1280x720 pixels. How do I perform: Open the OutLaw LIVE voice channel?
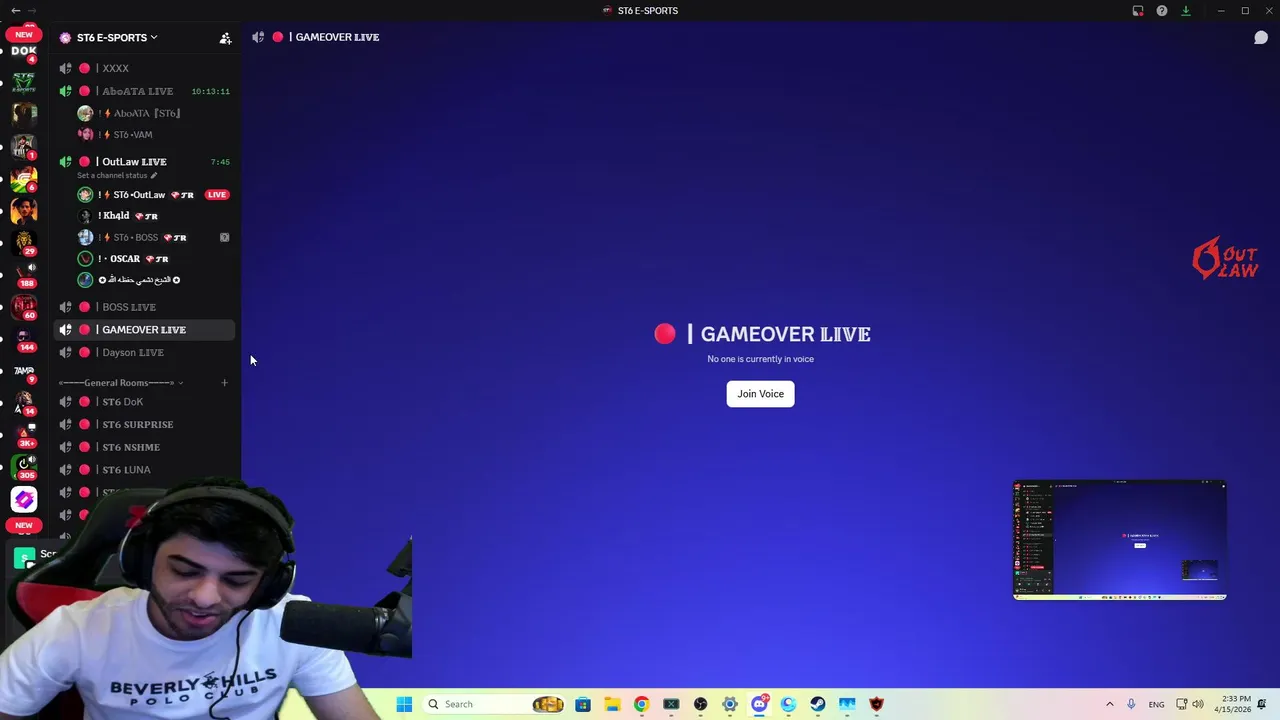pyautogui.click(x=144, y=161)
